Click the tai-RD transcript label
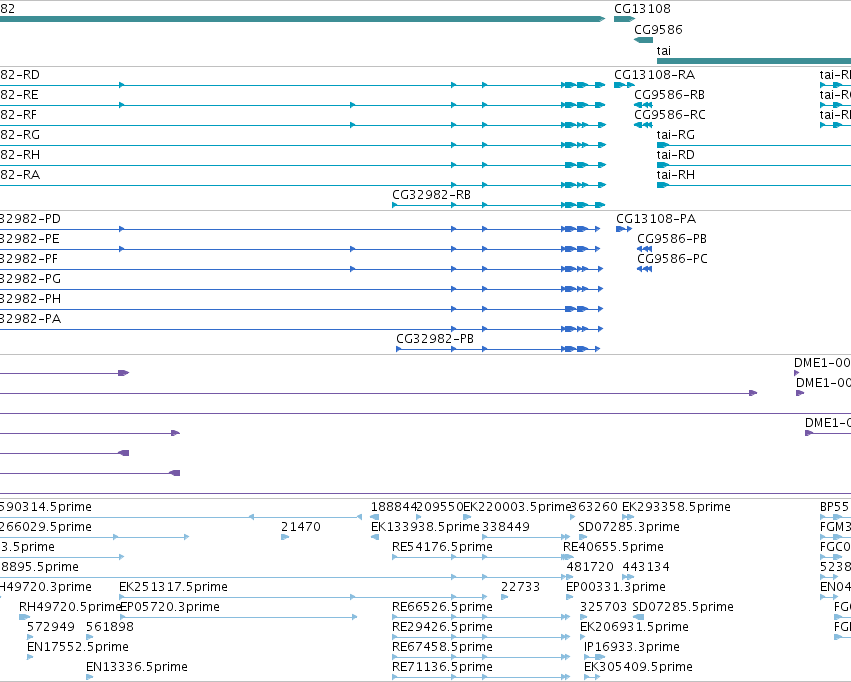The width and height of the screenshot is (851, 682). pos(676,155)
